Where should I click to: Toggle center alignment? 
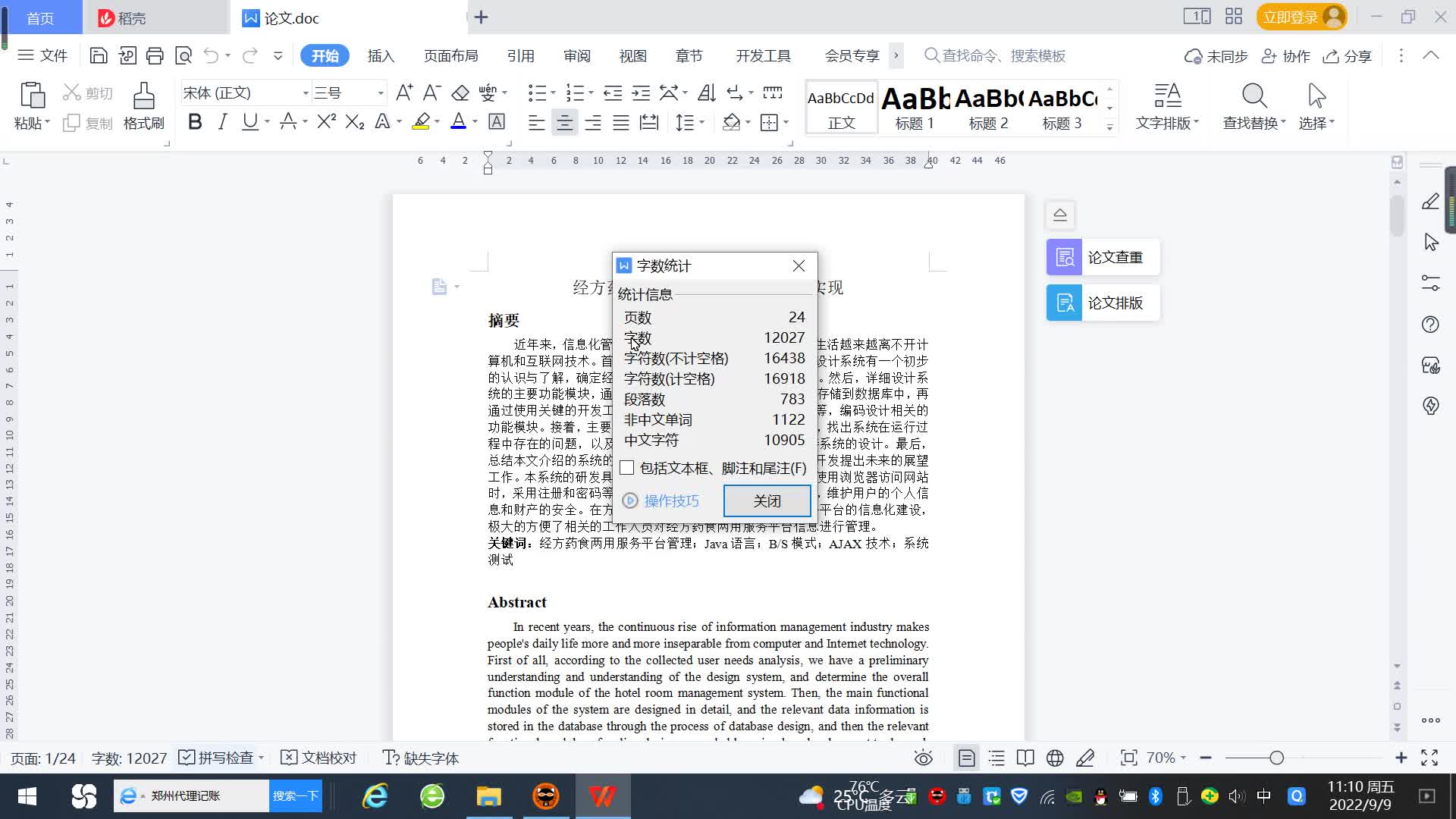[564, 122]
